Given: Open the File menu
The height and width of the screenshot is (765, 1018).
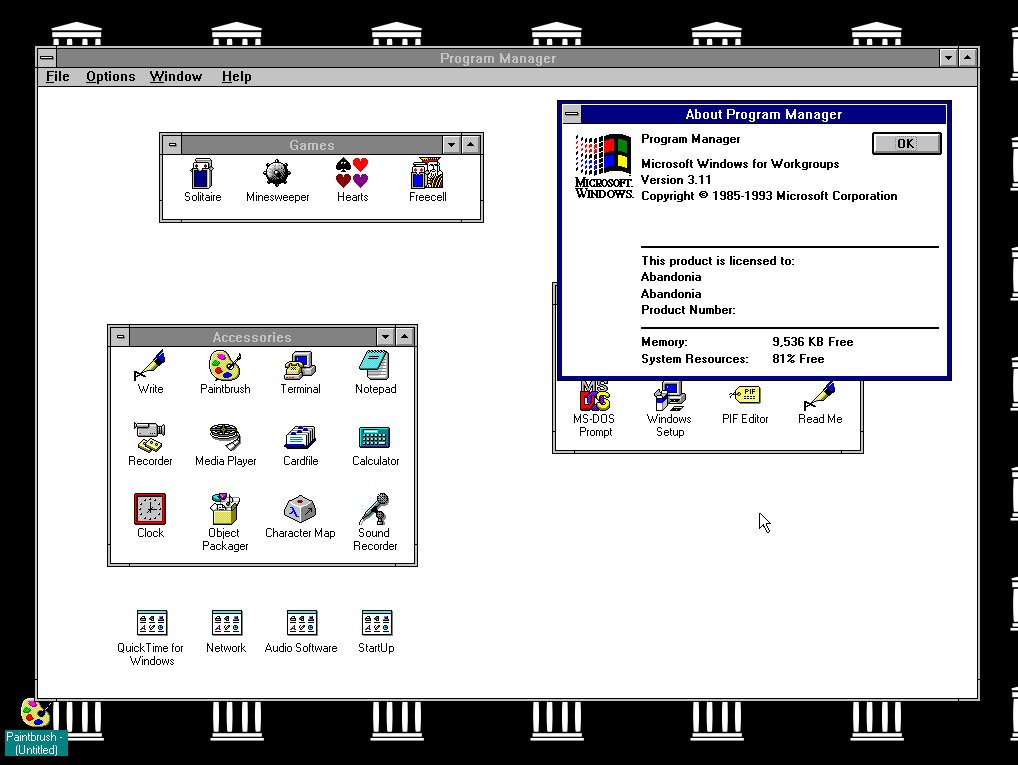Looking at the screenshot, I should (x=57, y=76).
